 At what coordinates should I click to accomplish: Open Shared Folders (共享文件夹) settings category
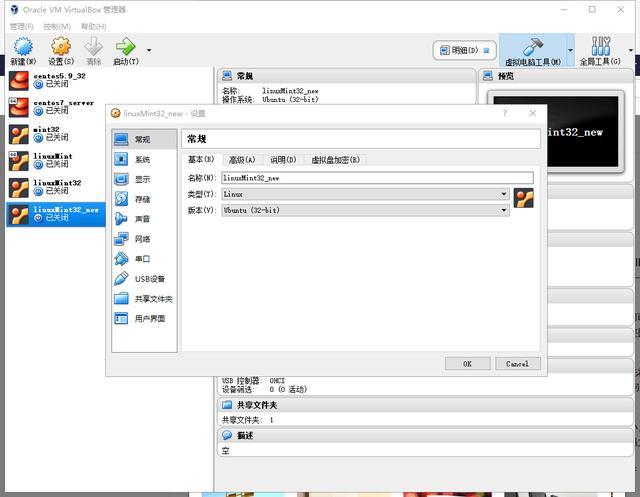point(144,299)
